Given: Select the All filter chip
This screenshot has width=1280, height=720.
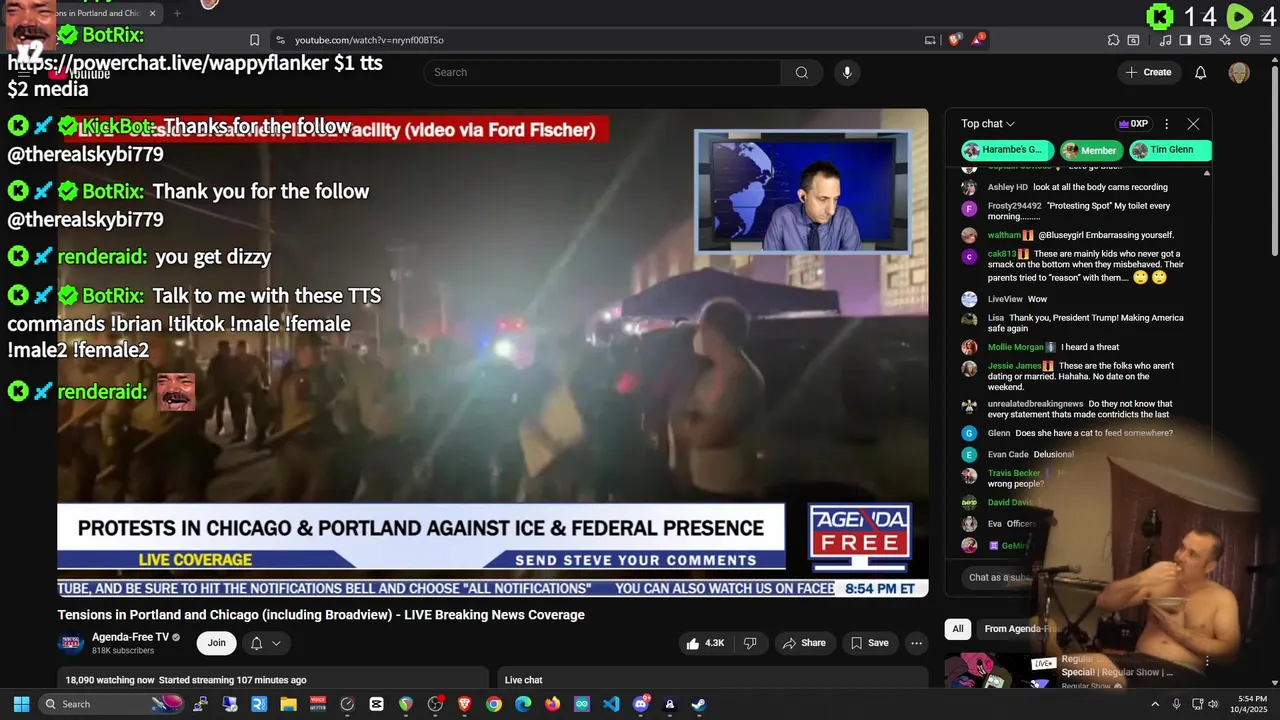Looking at the screenshot, I should click(958, 629).
